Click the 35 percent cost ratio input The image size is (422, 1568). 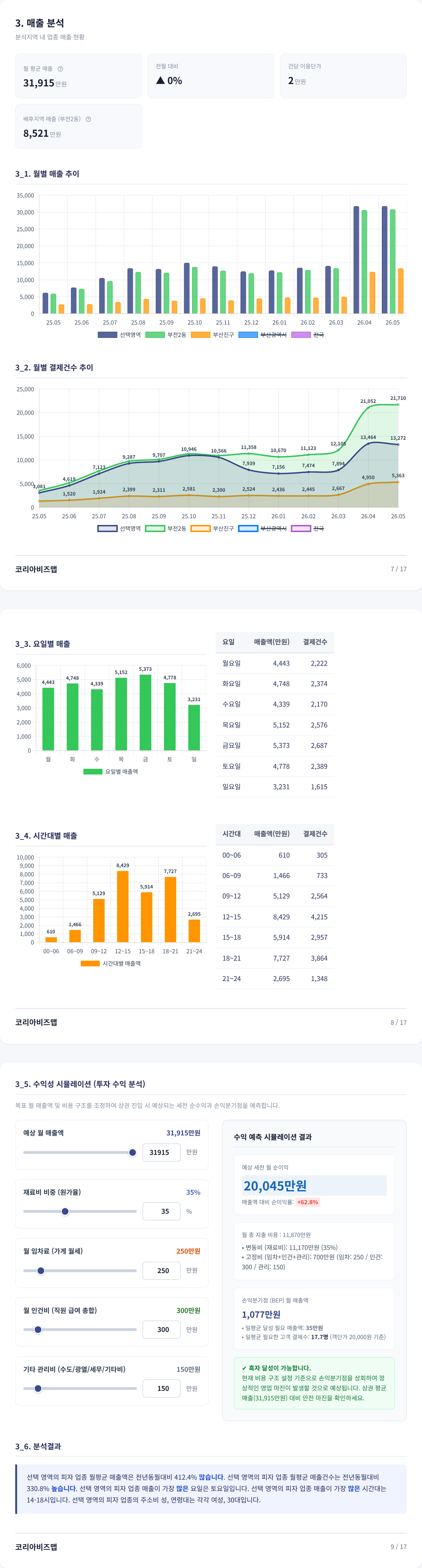(x=161, y=1211)
